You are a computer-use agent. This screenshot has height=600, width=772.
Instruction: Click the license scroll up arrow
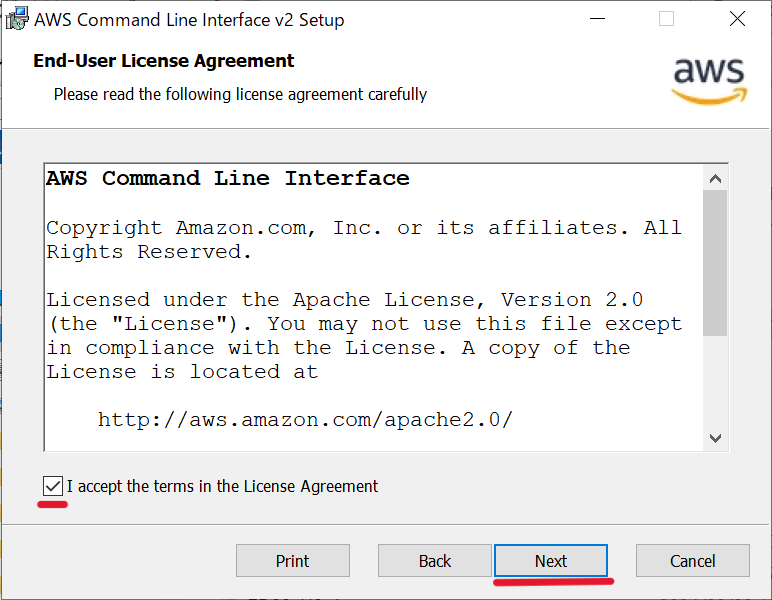tap(715, 179)
